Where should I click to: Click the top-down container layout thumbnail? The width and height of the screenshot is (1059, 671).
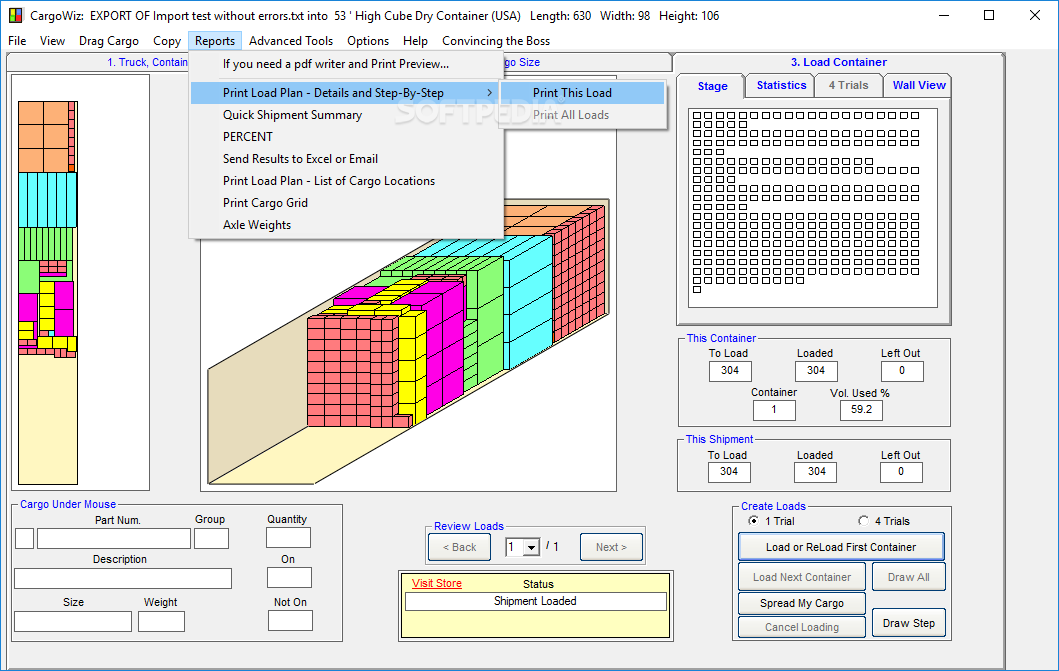47,292
